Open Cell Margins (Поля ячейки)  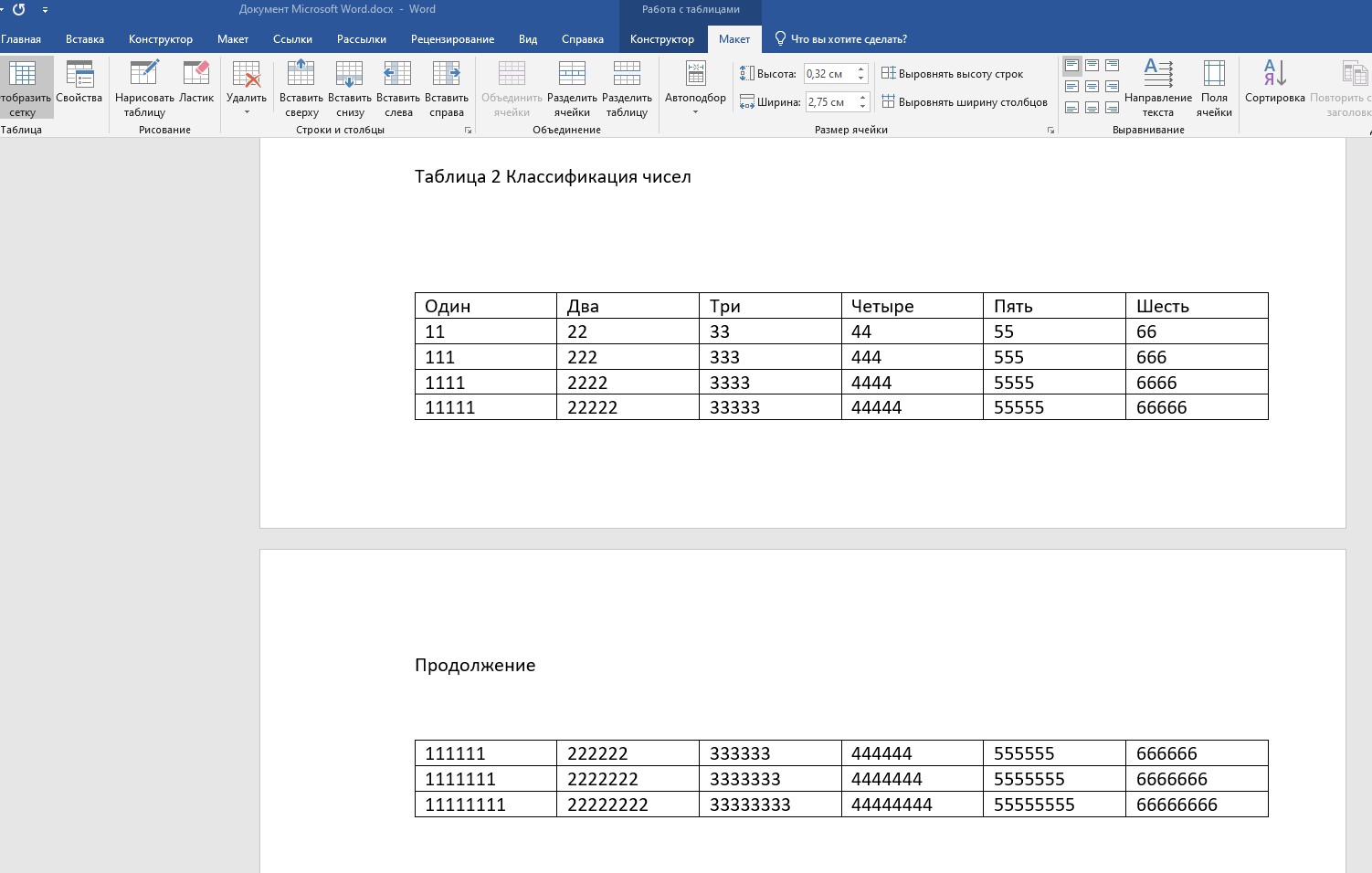pos(1214,88)
